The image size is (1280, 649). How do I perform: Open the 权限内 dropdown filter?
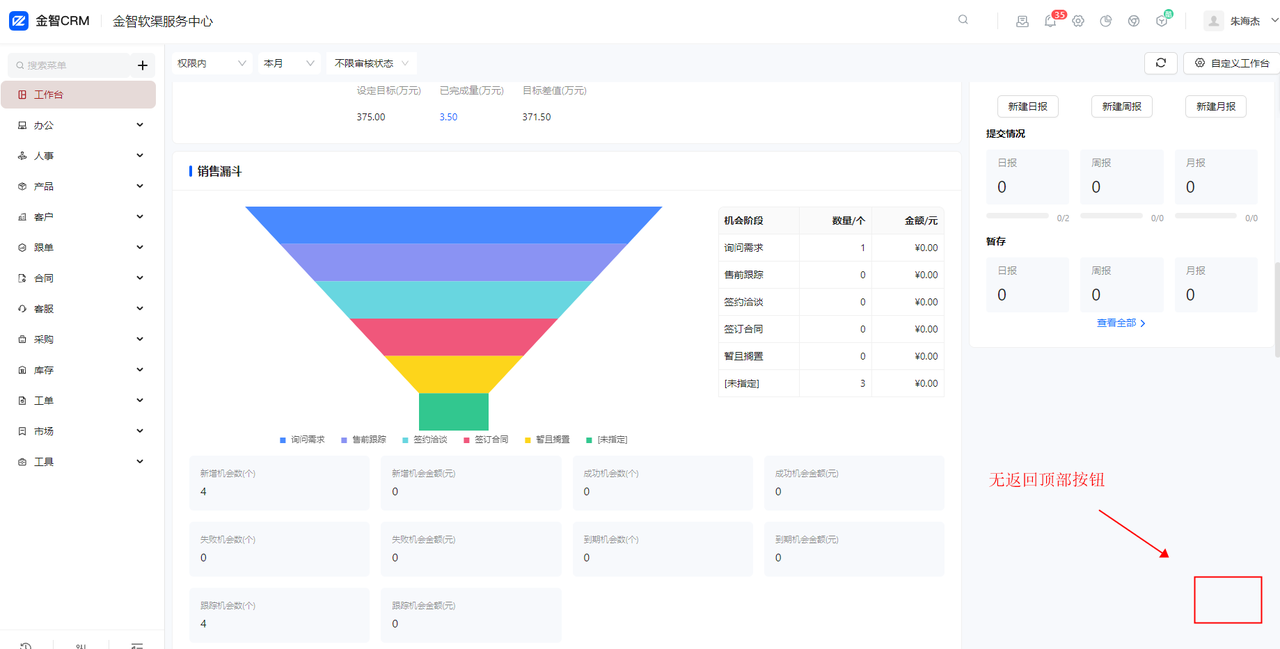pos(212,63)
